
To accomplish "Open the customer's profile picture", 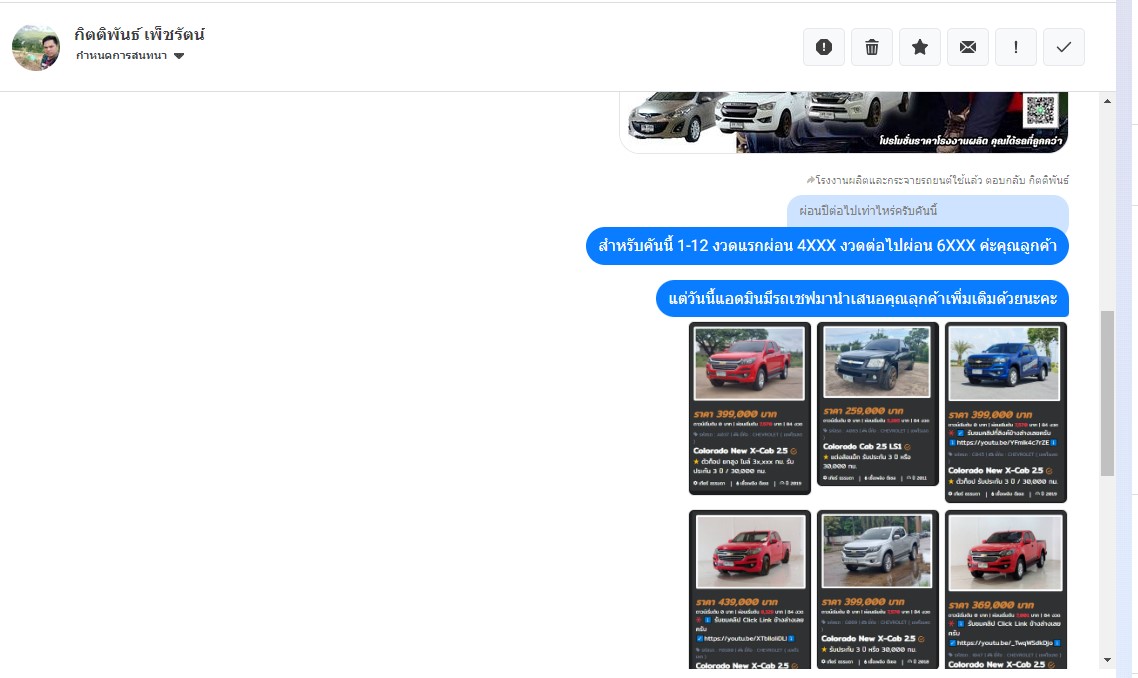I will tap(36, 47).
